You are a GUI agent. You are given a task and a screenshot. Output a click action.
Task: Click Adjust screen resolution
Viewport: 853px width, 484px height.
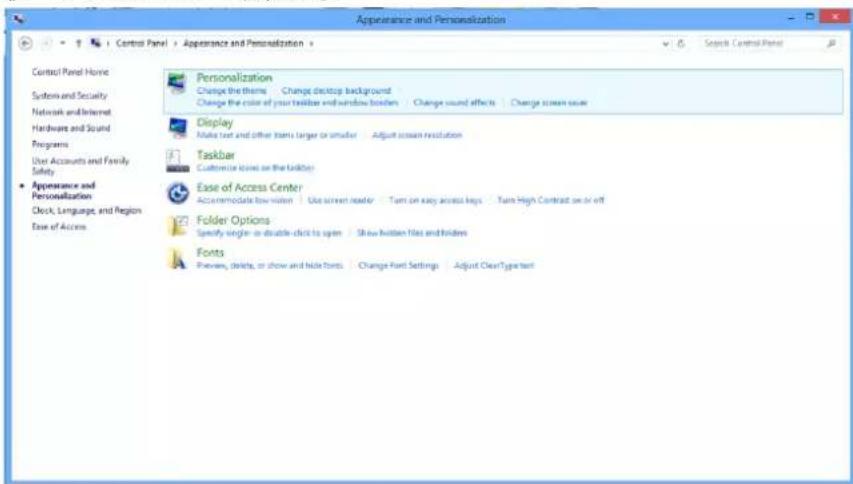coord(417,135)
